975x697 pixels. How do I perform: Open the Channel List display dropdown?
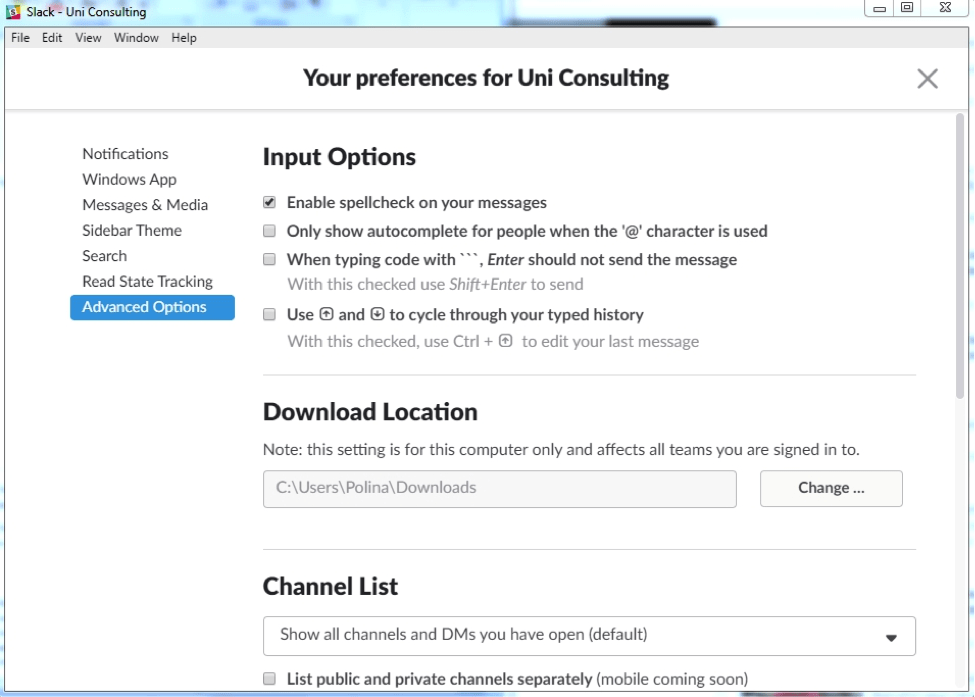[589, 636]
